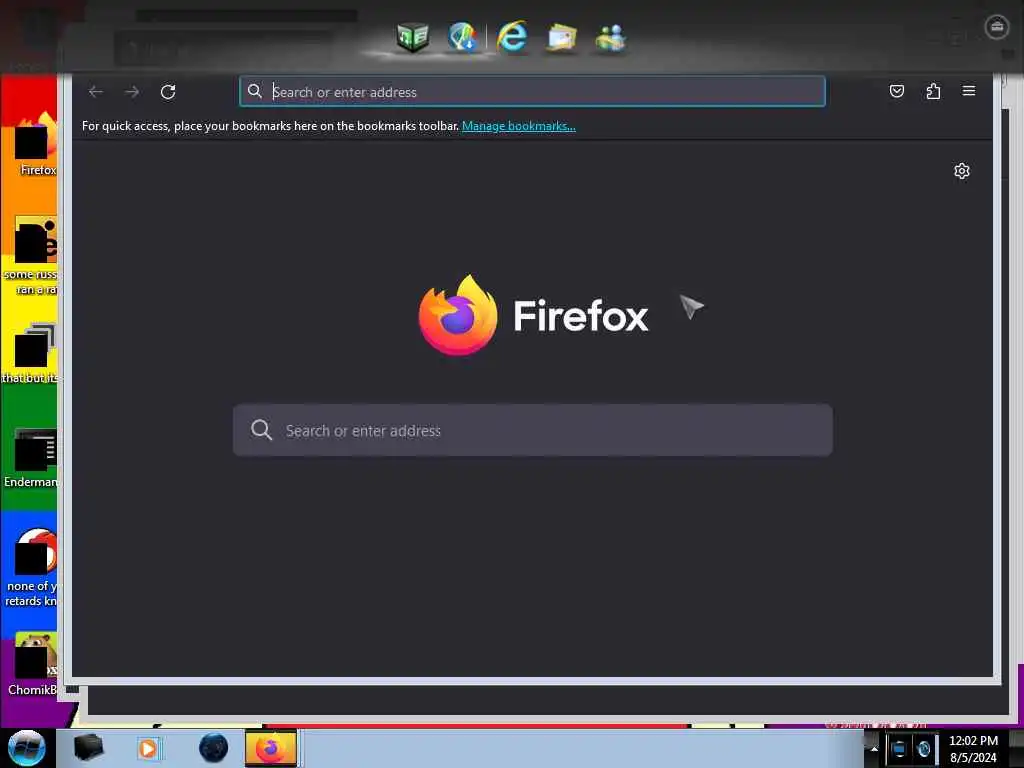The width and height of the screenshot is (1024, 768).
Task: Open Messenger people icon in top dock
Action: (611, 38)
